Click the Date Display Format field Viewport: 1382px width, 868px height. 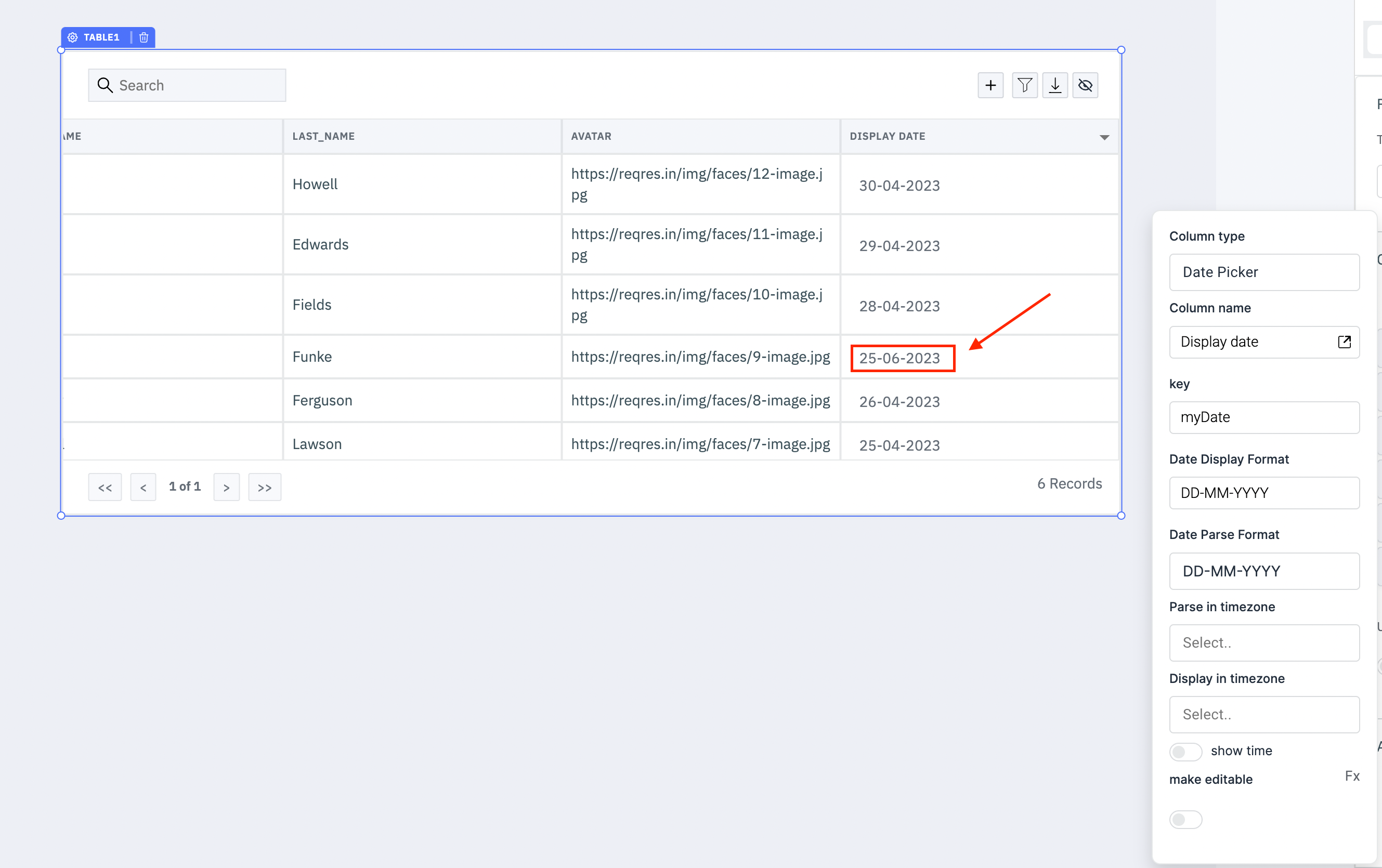point(1264,493)
